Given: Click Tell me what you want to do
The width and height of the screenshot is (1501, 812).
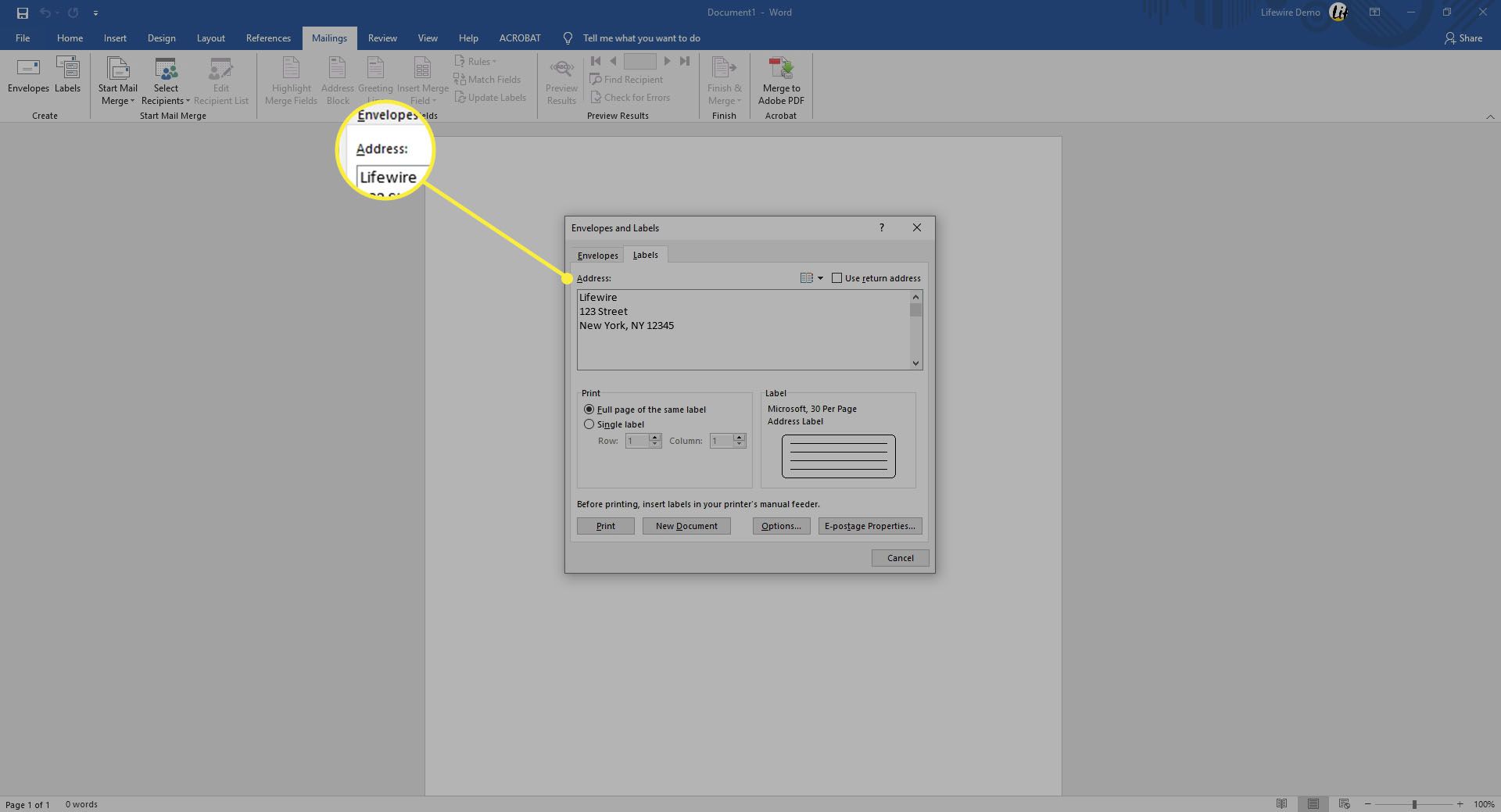Looking at the screenshot, I should [x=641, y=38].
